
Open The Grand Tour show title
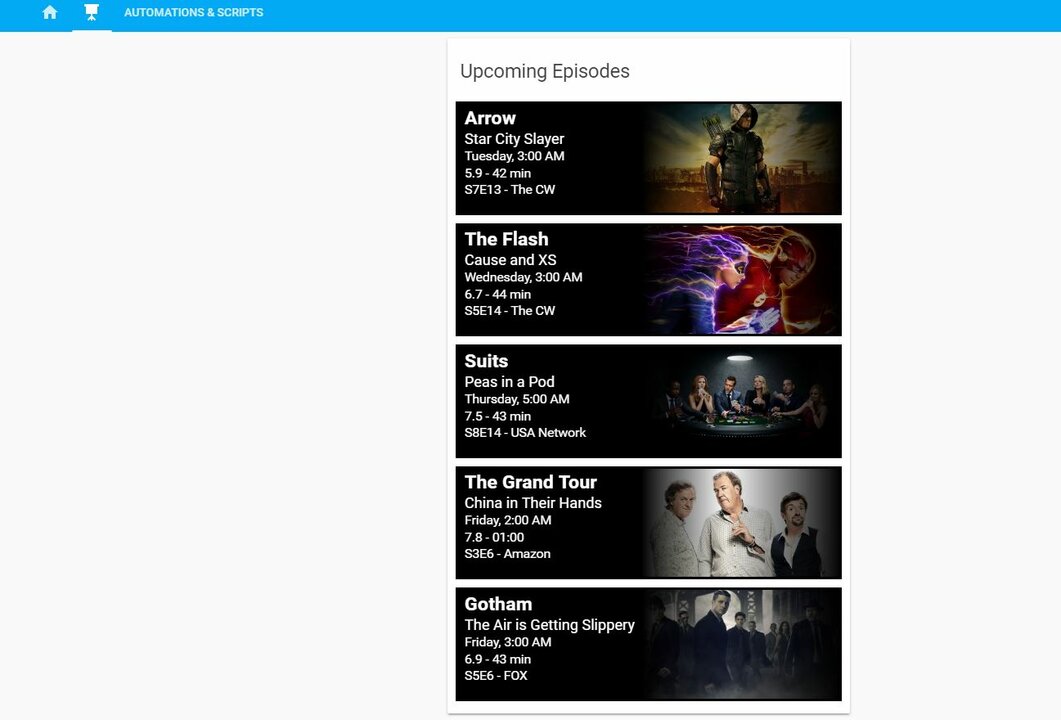[530, 482]
